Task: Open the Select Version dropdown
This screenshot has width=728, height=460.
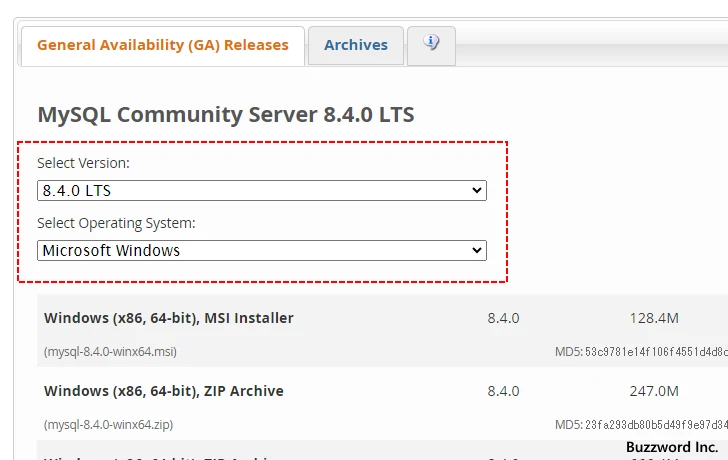Action: coord(262,191)
